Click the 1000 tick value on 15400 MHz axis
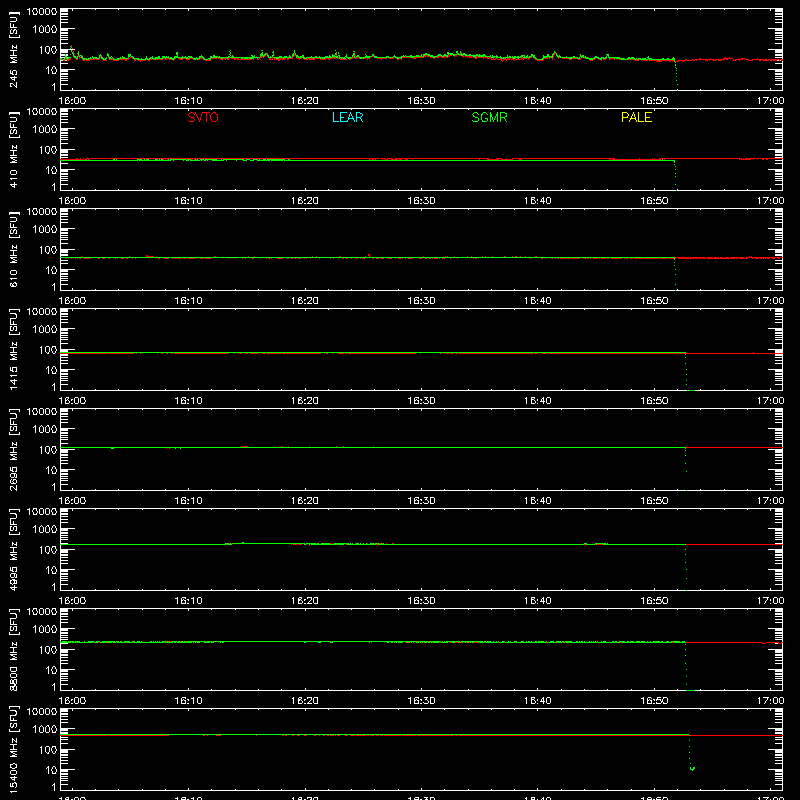This screenshot has height=800, width=800. click(45, 730)
